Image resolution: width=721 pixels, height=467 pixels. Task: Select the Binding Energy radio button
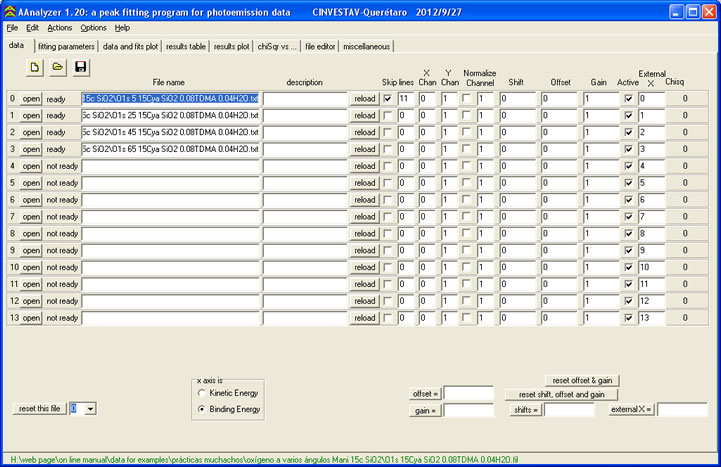tap(203, 409)
